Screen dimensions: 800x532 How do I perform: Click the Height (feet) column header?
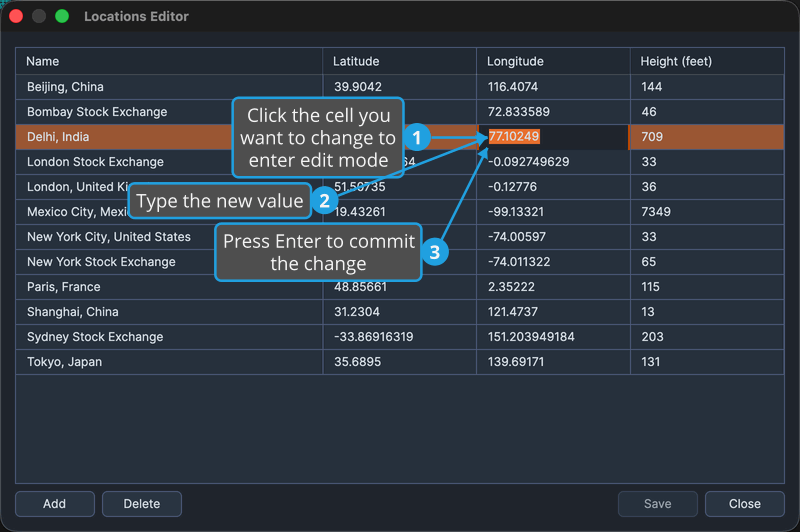[x=707, y=61]
